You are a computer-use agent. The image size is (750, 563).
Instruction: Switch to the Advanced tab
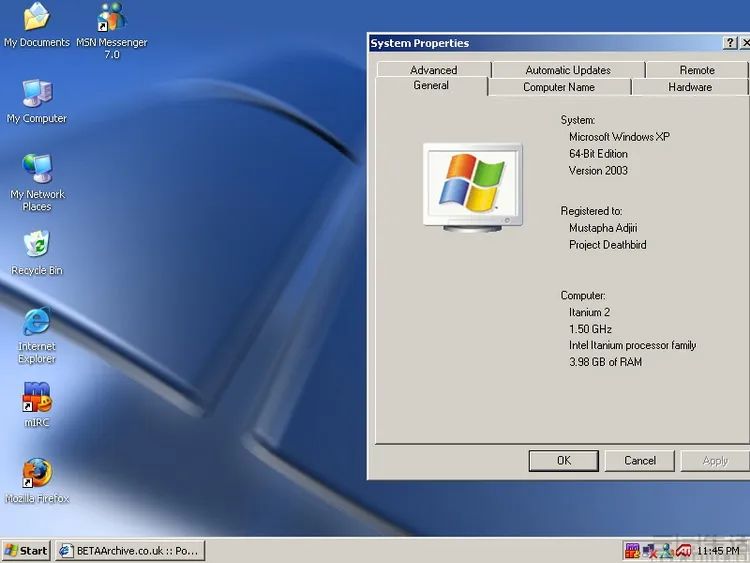[x=433, y=70]
